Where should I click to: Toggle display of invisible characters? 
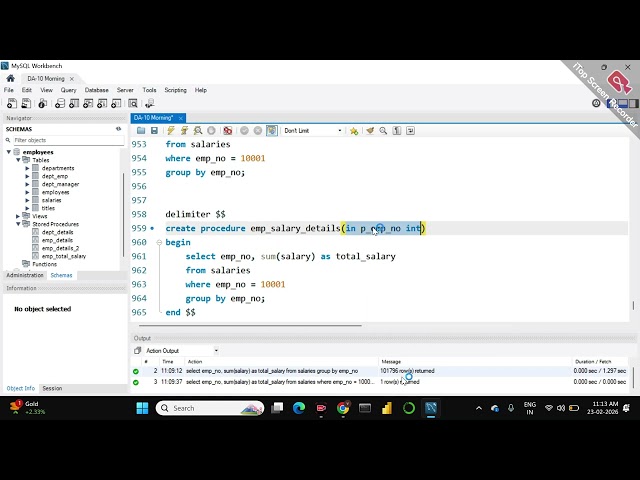pyautogui.click(x=397, y=131)
